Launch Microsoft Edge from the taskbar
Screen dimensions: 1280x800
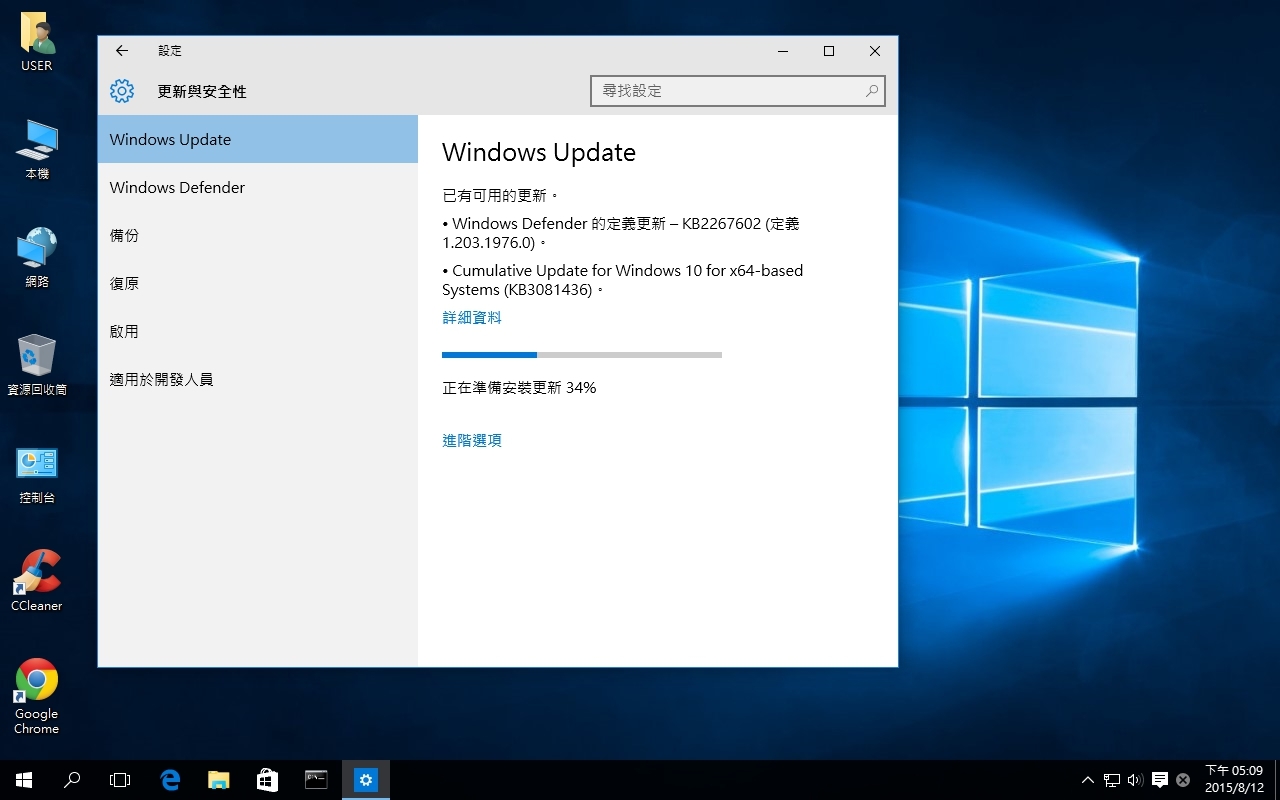click(170, 780)
